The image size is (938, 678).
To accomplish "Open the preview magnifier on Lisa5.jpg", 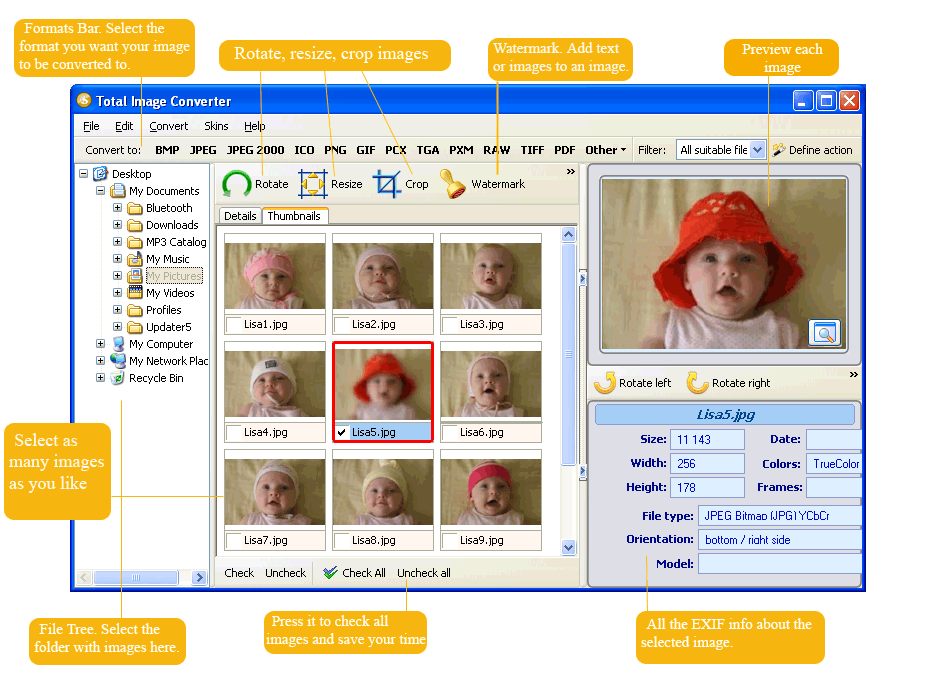I will click(x=824, y=333).
